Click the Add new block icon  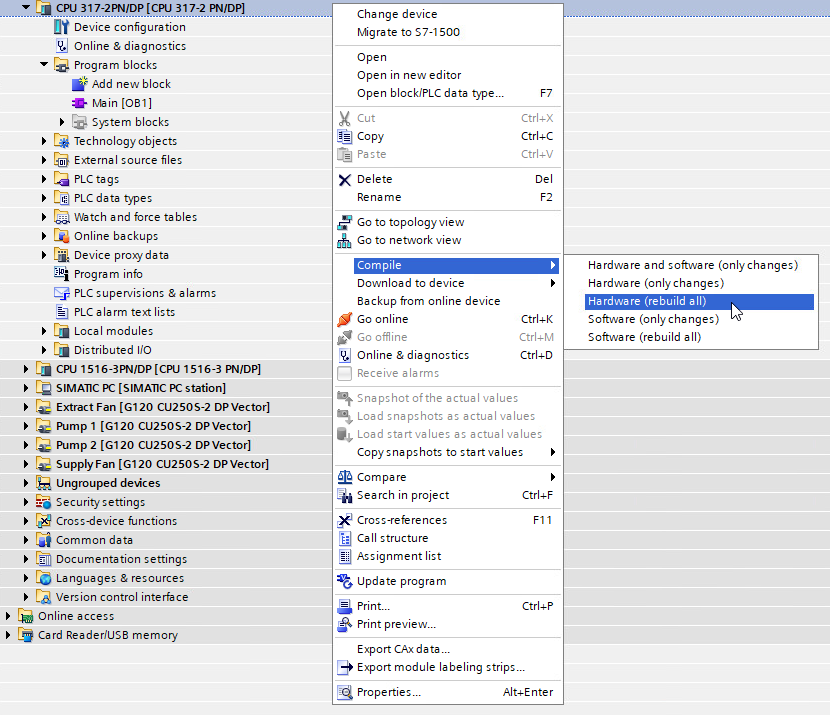pos(79,84)
